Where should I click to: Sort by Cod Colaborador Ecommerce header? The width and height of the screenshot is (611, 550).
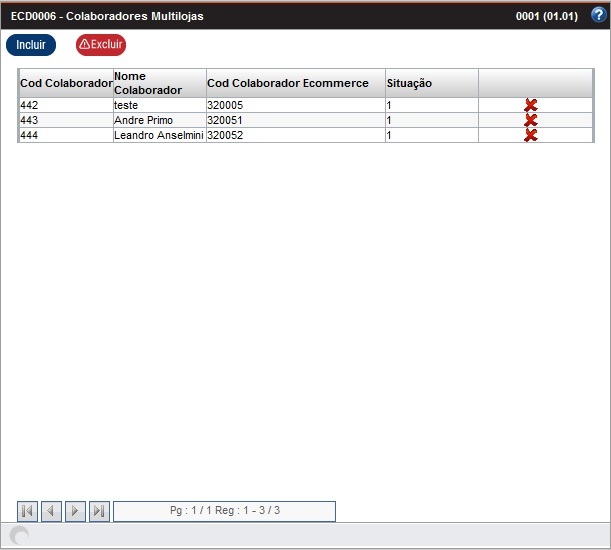coord(288,83)
